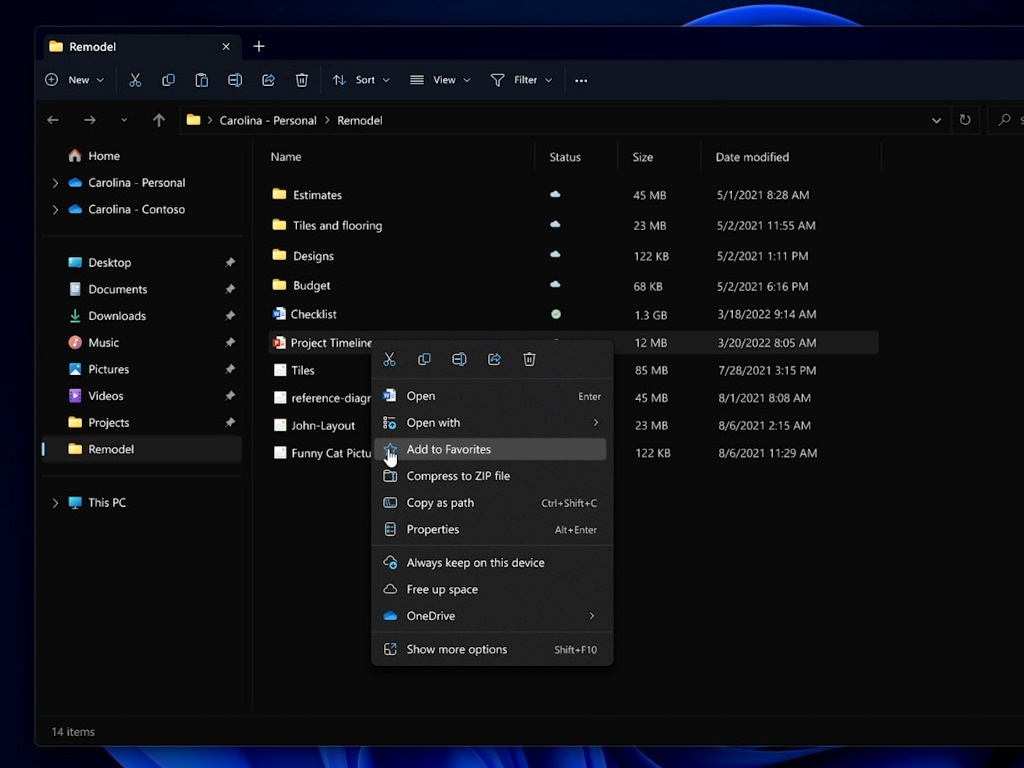Viewport: 1024px width, 768px height.
Task: Sort by the Date modified column header
Action: coord(752,157)
